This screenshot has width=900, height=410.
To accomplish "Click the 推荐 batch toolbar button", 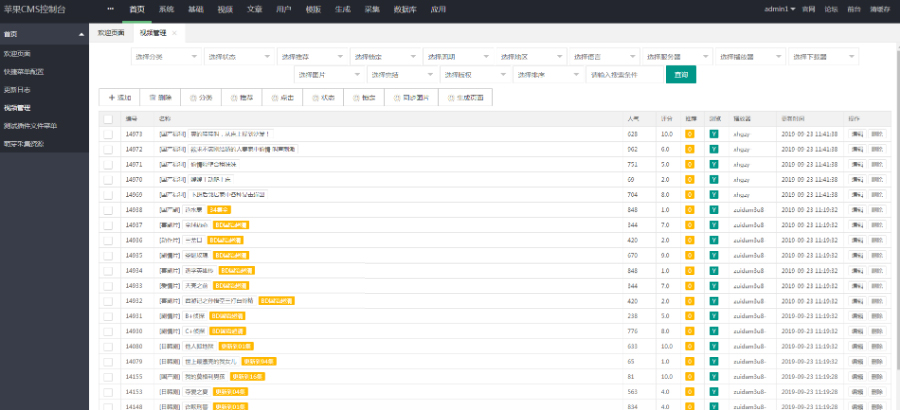I will 242,98.
